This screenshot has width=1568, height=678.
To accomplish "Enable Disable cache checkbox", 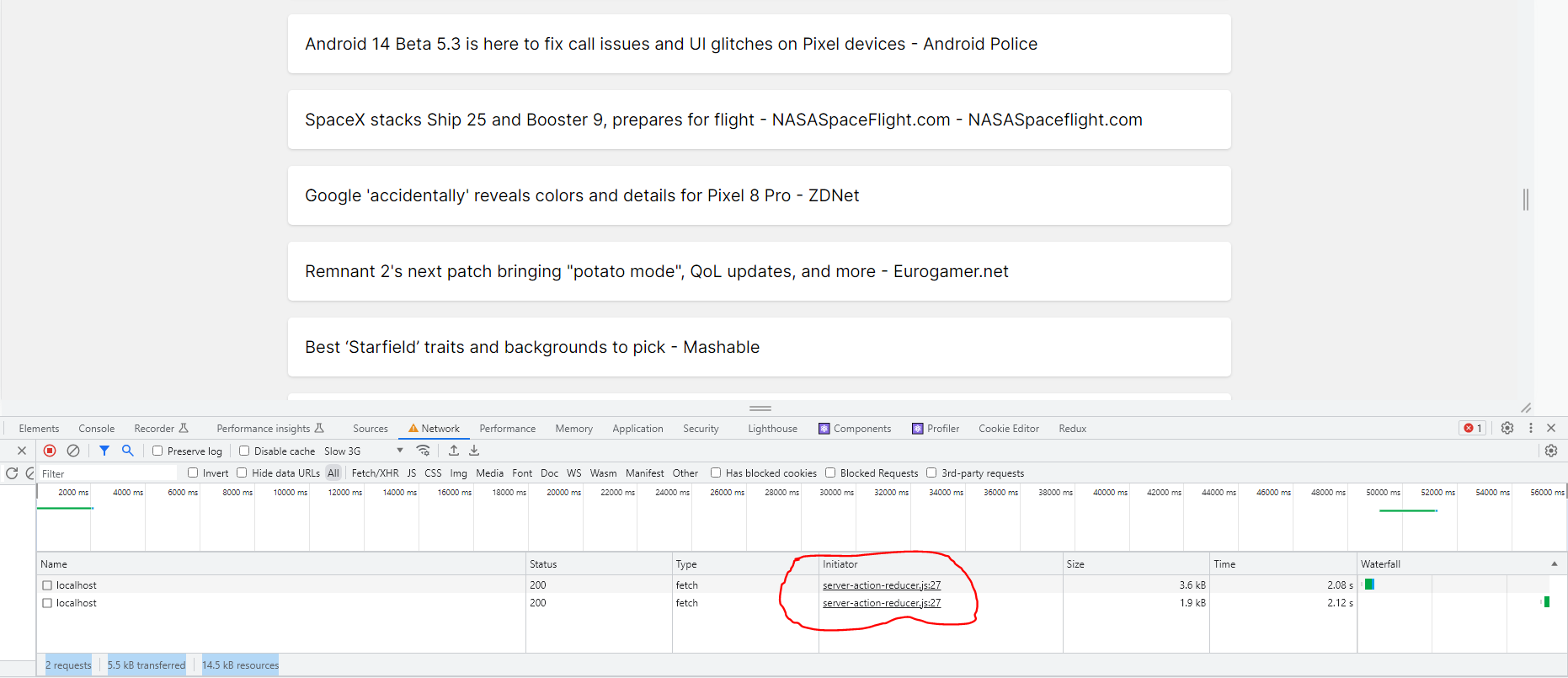I will pos(244,451).
